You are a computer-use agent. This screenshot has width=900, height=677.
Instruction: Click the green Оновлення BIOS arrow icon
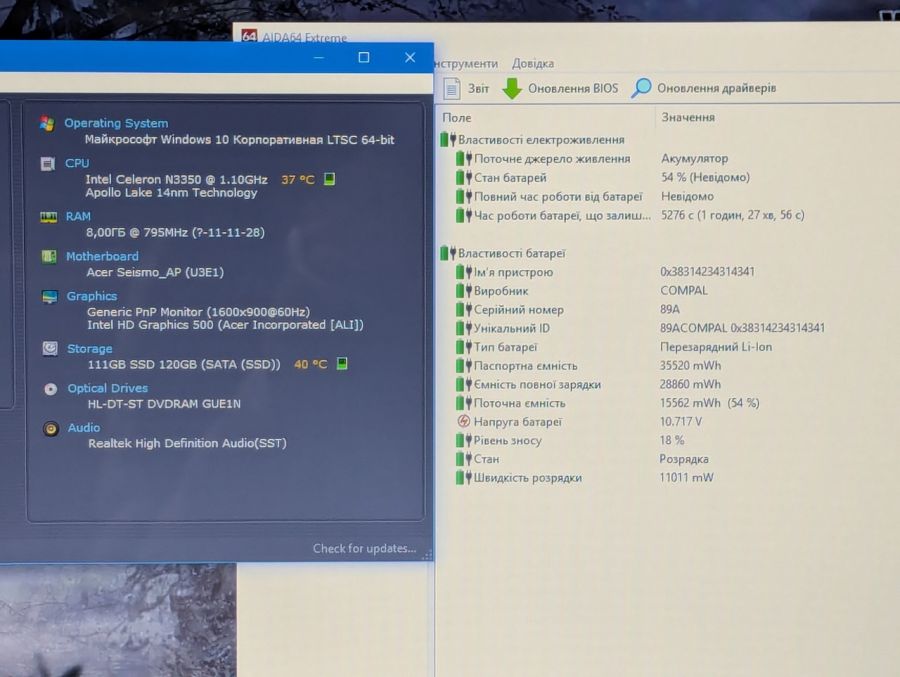click(512, 88)
